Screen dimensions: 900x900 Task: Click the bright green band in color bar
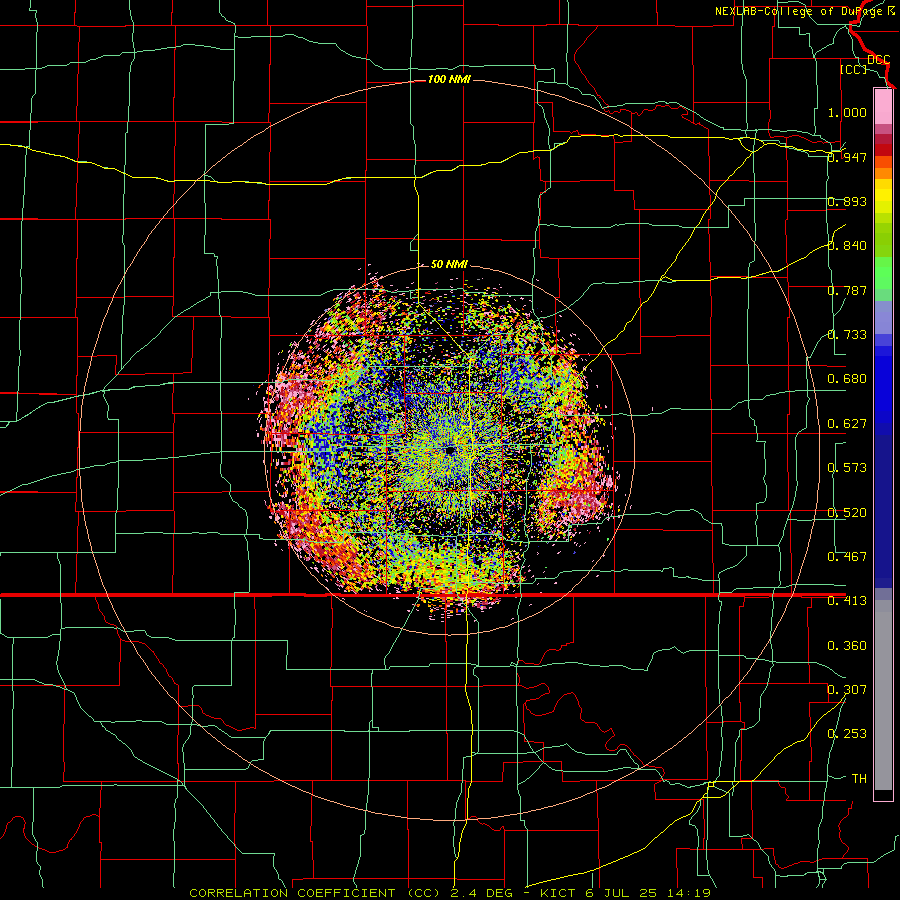point(883,273)
